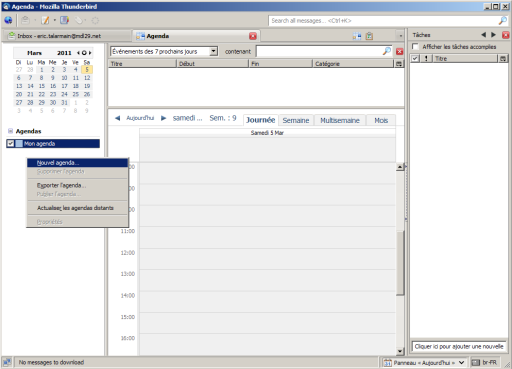The image size is (512, 369).
Task: Click the tasks tab clipboard icon
Action: (369, 36)
